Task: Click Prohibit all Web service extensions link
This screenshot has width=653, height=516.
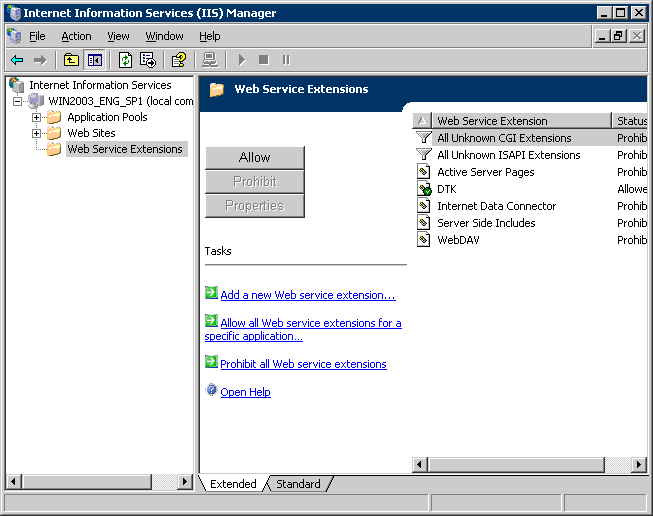Action: tap(303, 364)
